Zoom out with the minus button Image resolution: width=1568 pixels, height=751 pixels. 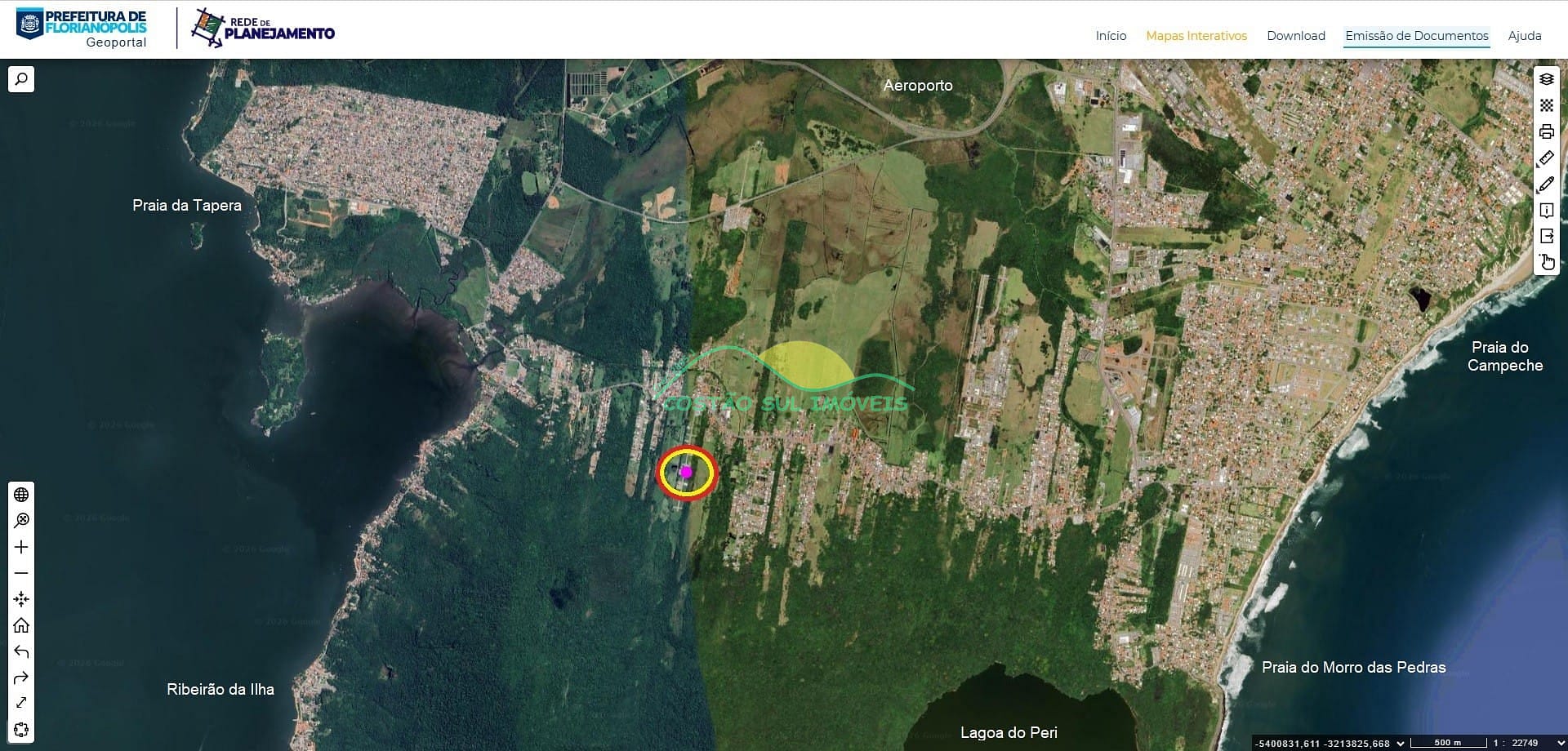click(21, 573)
